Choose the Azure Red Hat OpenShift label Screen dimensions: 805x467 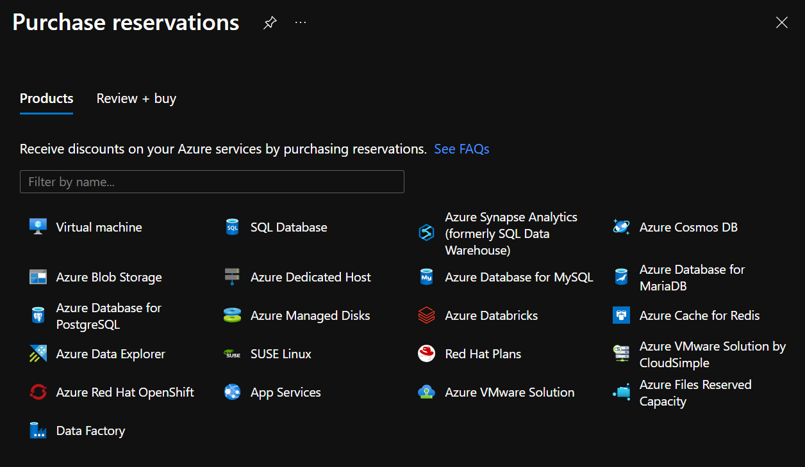[125, 393]
